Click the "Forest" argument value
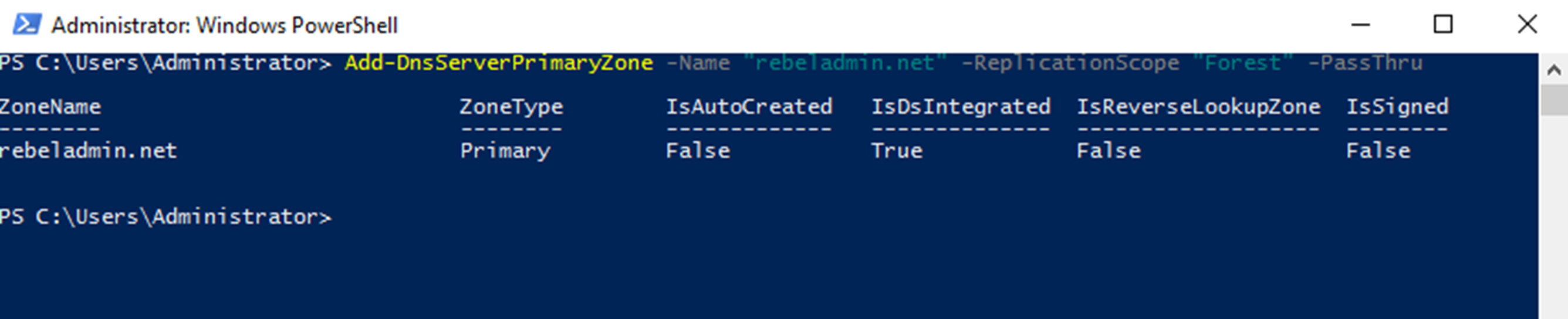 (1242, 63)
